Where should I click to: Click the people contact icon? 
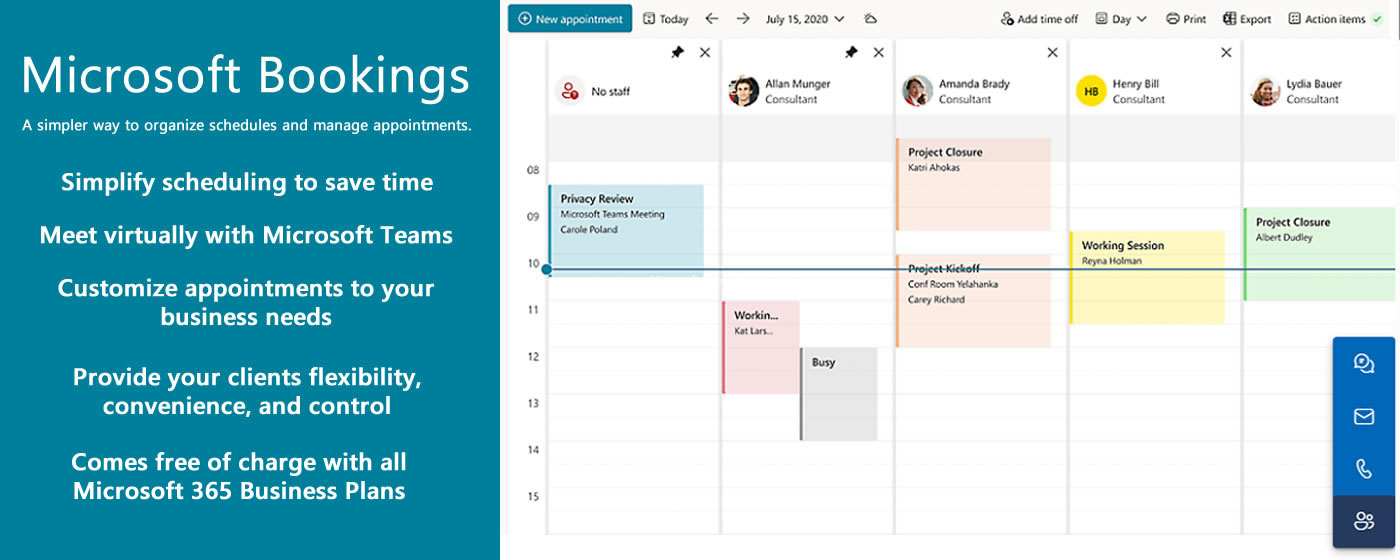click(1364, 522)
